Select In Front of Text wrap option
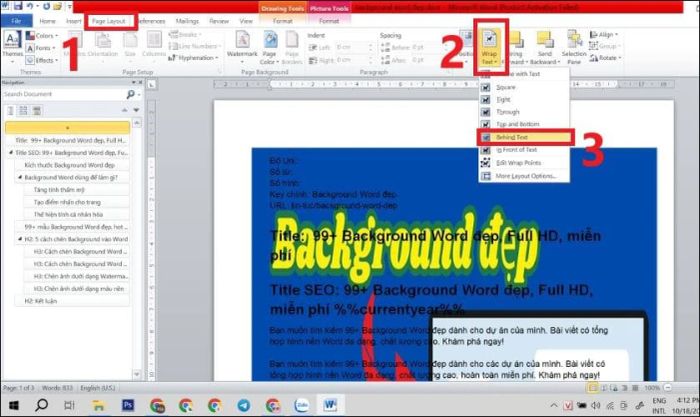The width and height of the screenshot is (700, 417). (x=524, y=150)
